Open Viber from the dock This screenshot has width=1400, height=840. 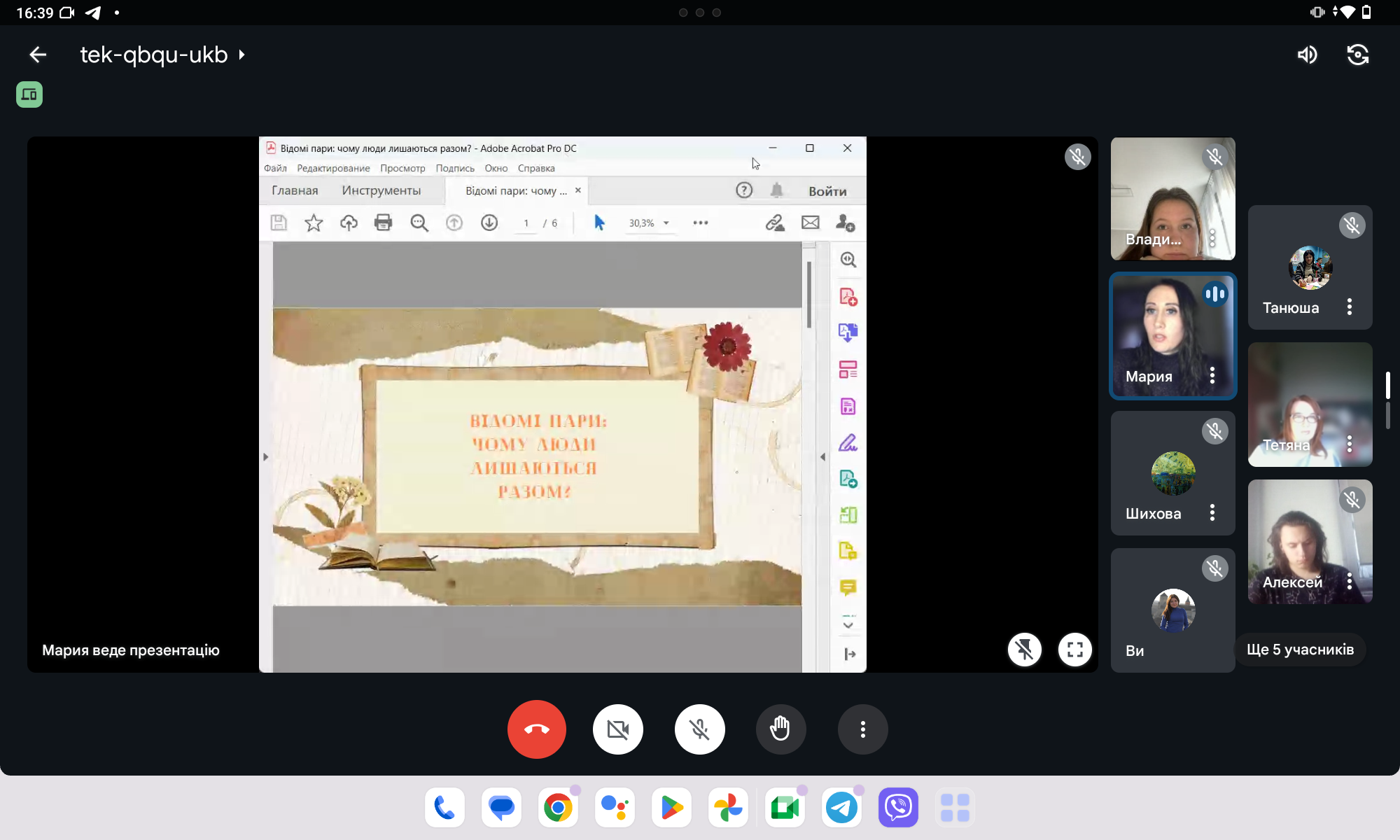point(898,808)
